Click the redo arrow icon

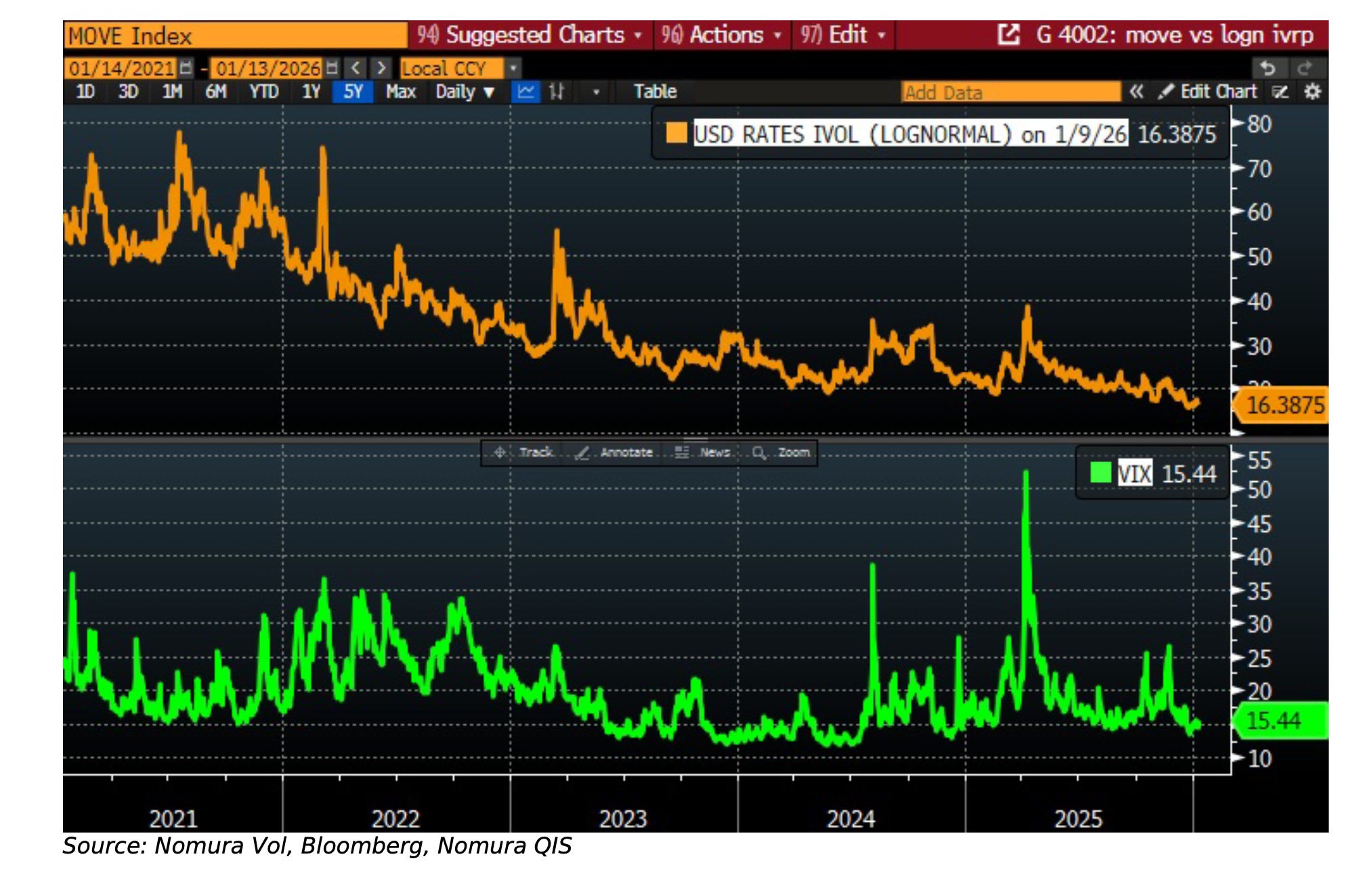pyautogui.click(x=1304, y=68)
